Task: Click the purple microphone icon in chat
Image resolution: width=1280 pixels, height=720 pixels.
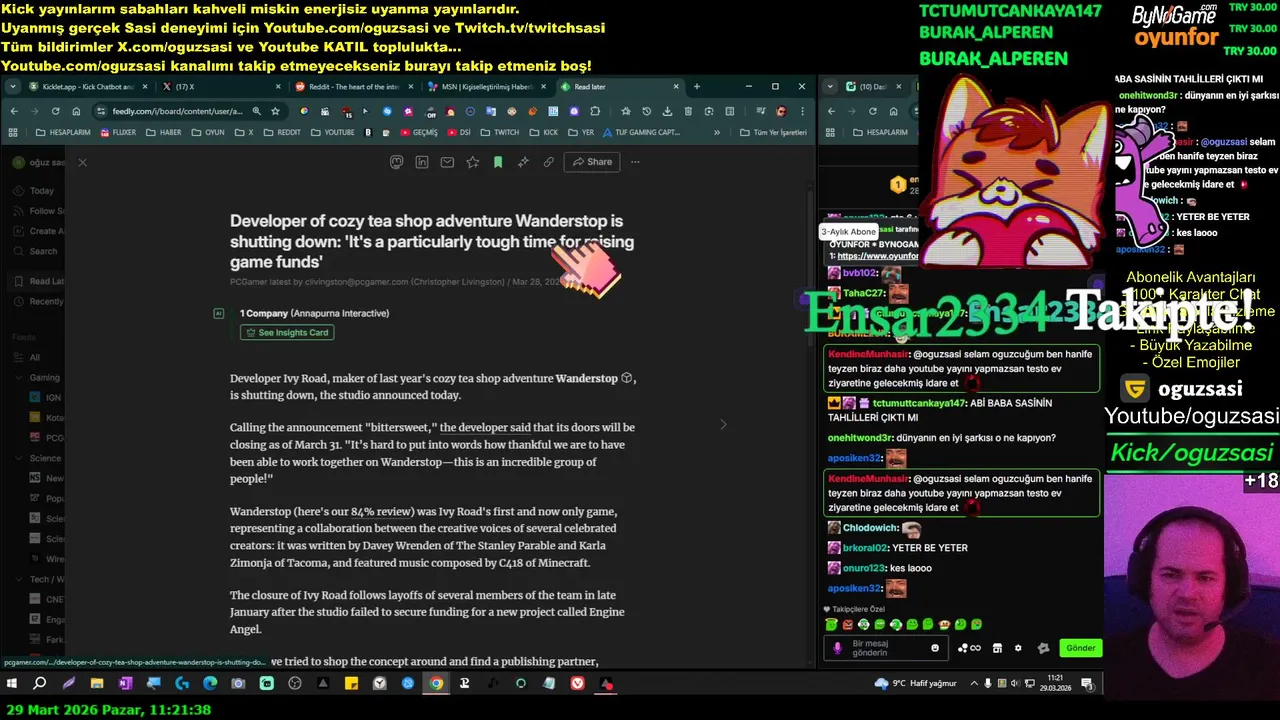Action: 838,648
